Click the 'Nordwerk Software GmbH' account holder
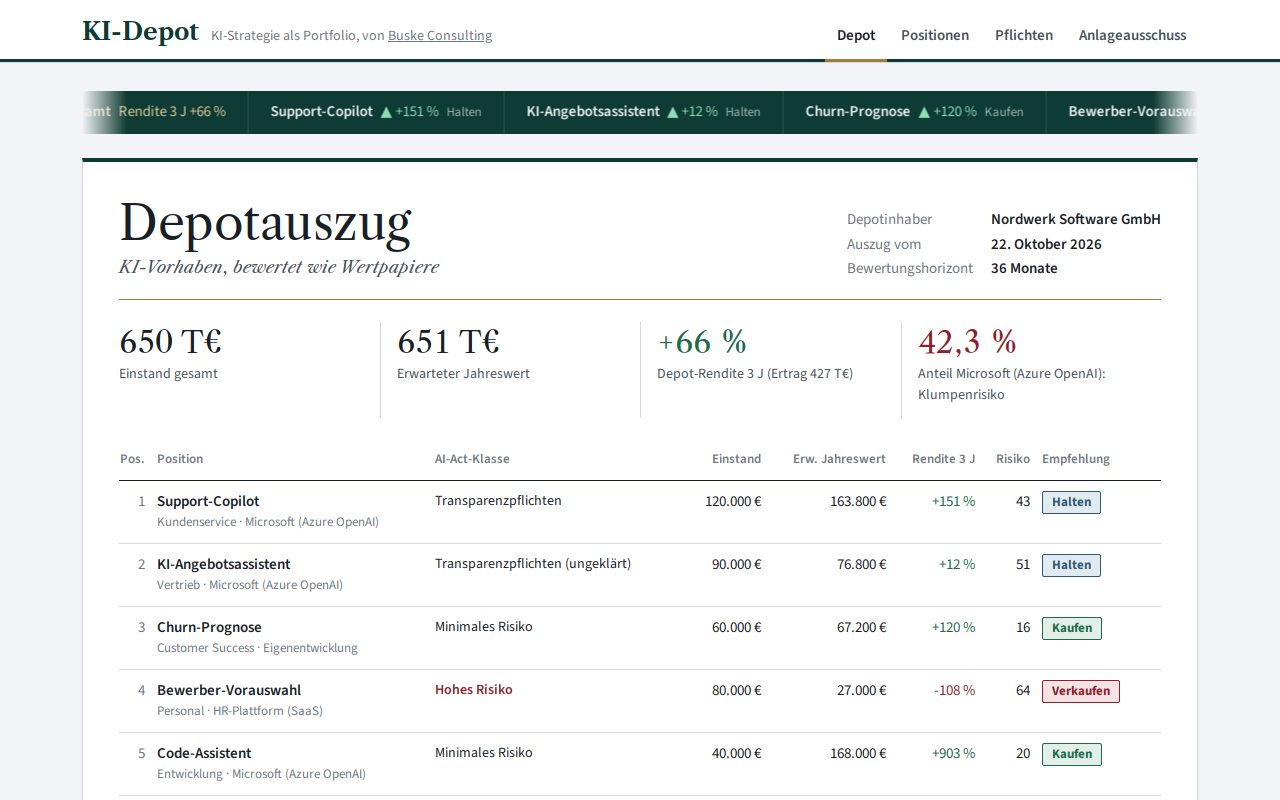Screen dimensions: 1280x800 pos(1076,219)
